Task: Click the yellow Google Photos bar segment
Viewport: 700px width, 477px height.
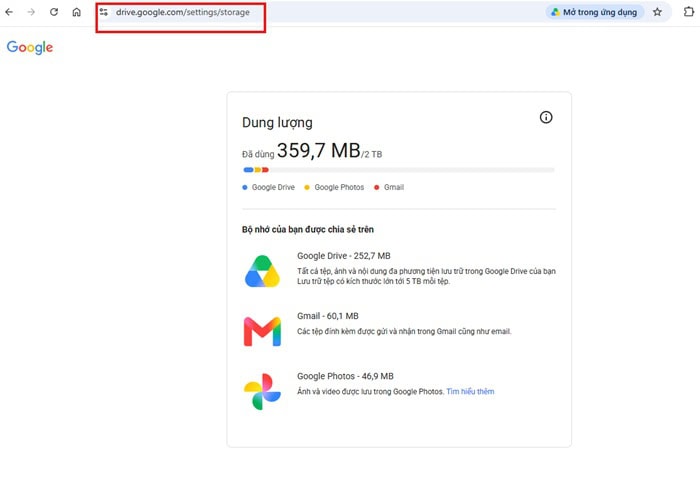Action: 258,170
